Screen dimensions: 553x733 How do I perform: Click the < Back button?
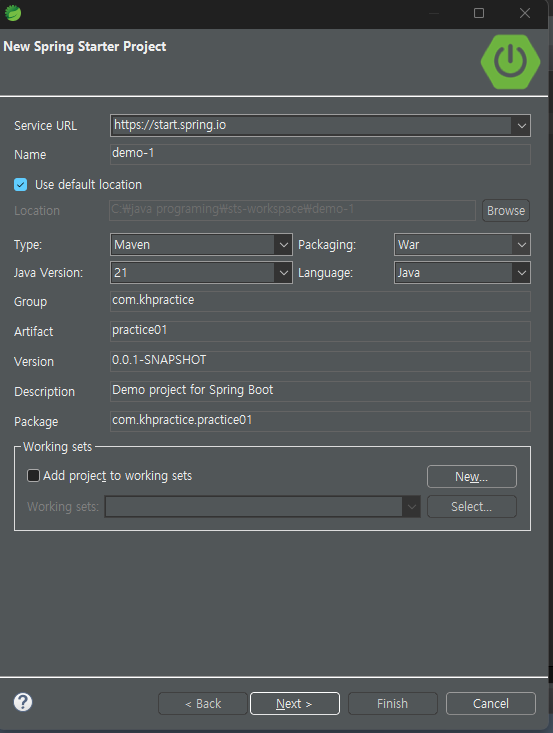coord(202,704)
